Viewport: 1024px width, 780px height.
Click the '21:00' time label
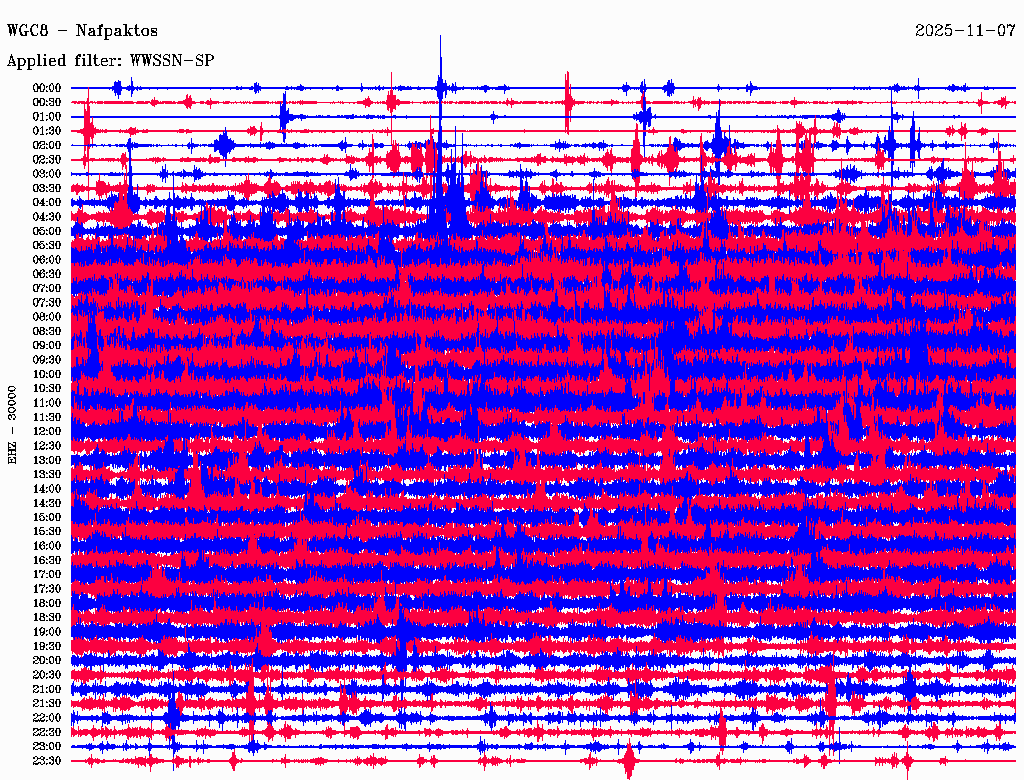click(47, 689)
